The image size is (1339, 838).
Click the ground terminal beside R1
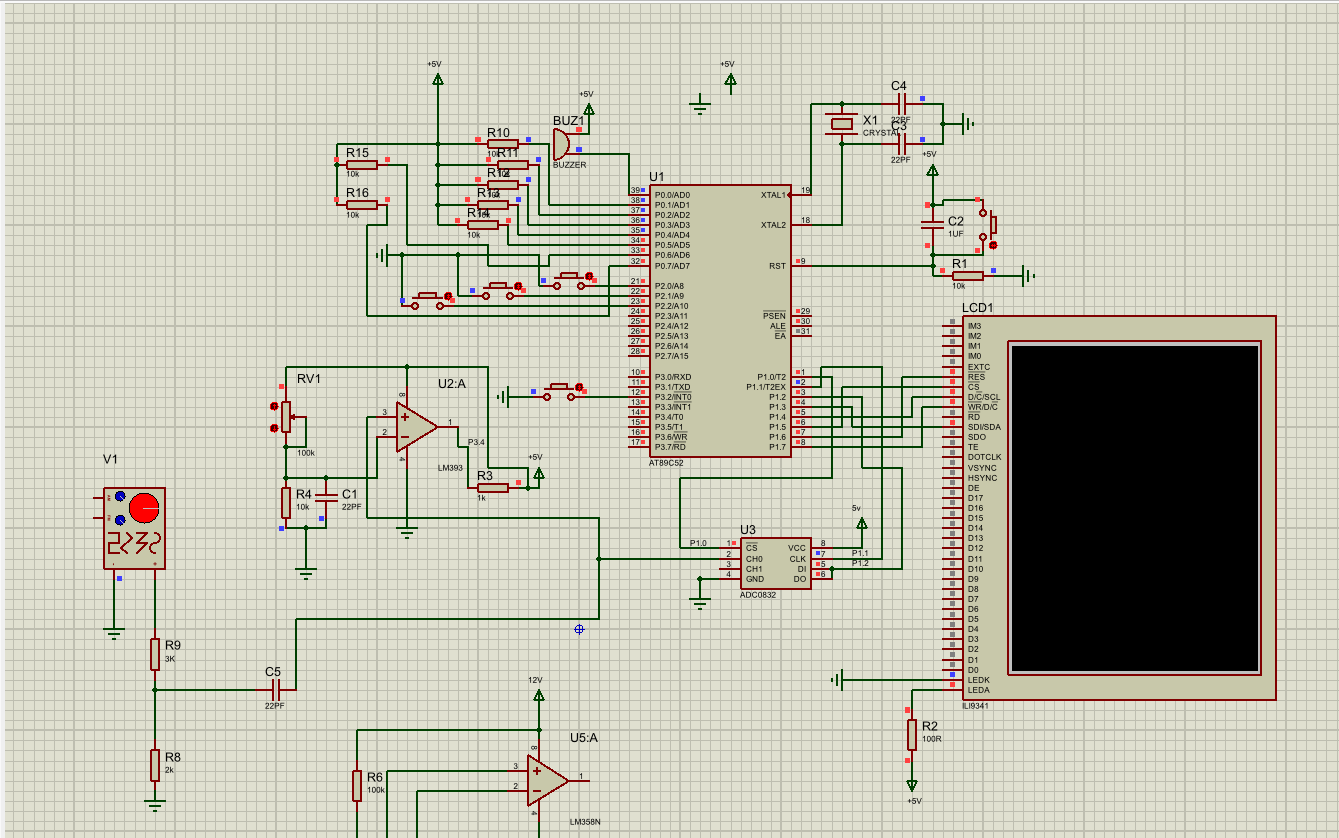coord(1027,275)
